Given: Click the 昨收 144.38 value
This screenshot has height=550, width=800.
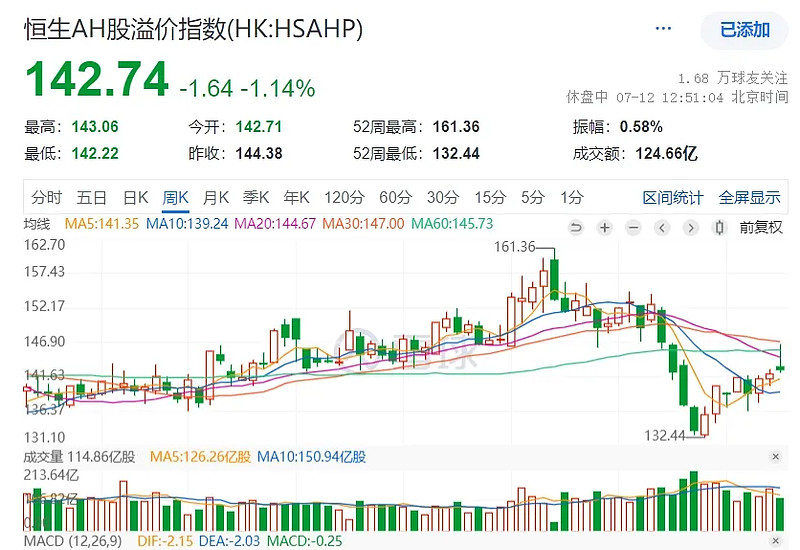Looking at the screenshot, I should pos(259,154).
